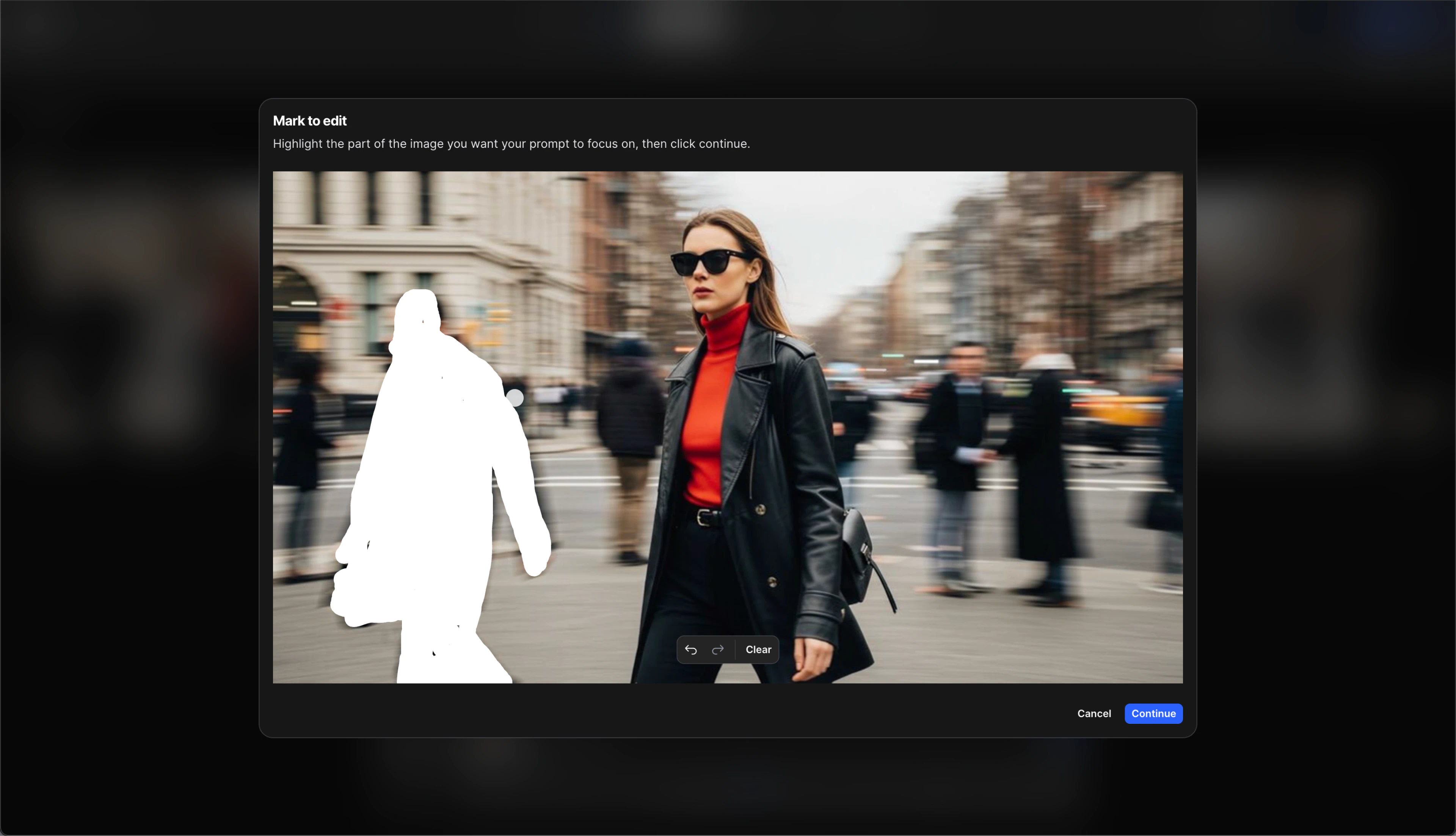Cancel the Mark to edit dialog
This screenshot has height=836, width=1456.
point(1094,714)
